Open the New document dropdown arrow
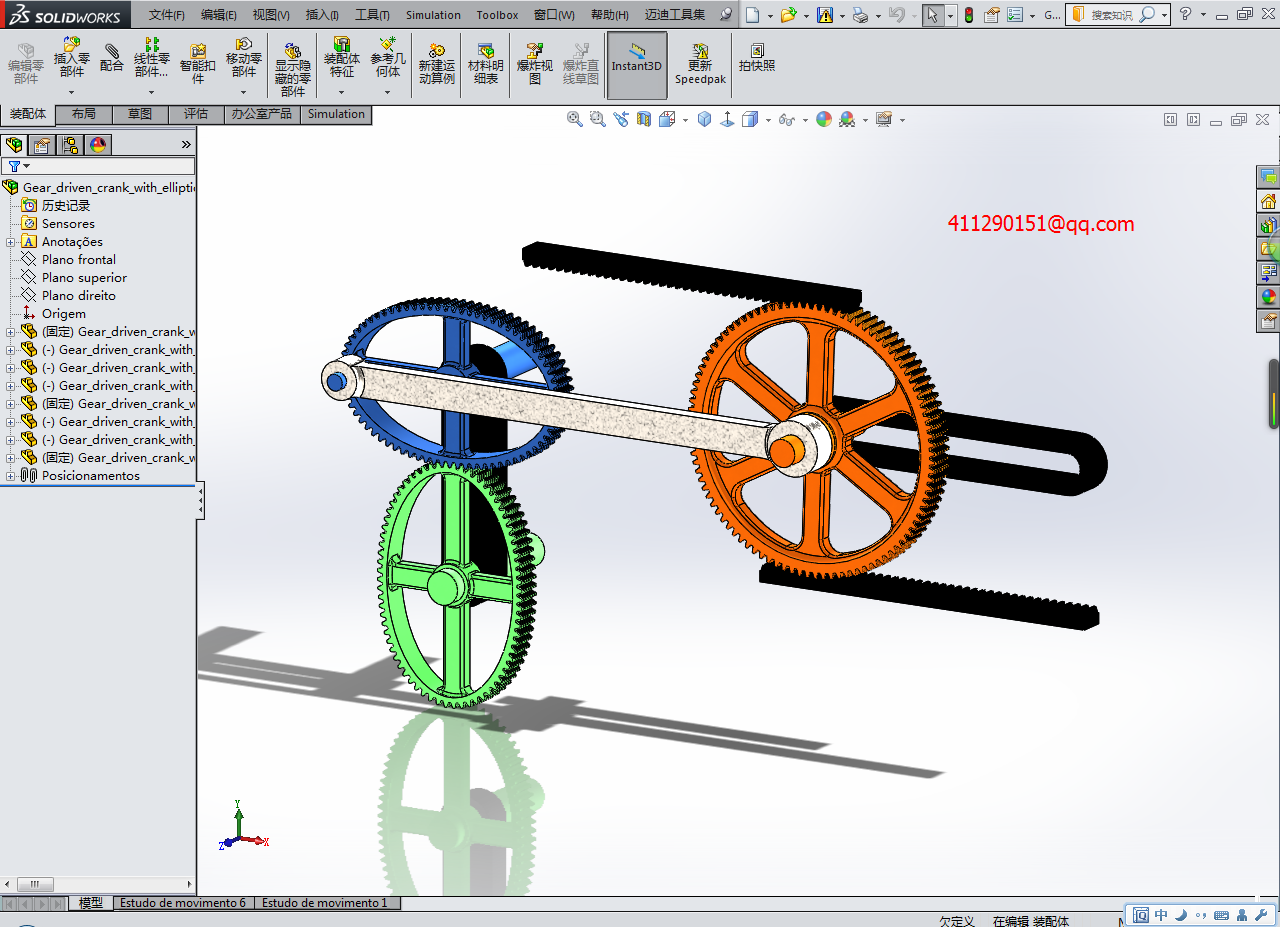Image resolution: width=1280 pixels, height=927 pixels. (769, 15)
